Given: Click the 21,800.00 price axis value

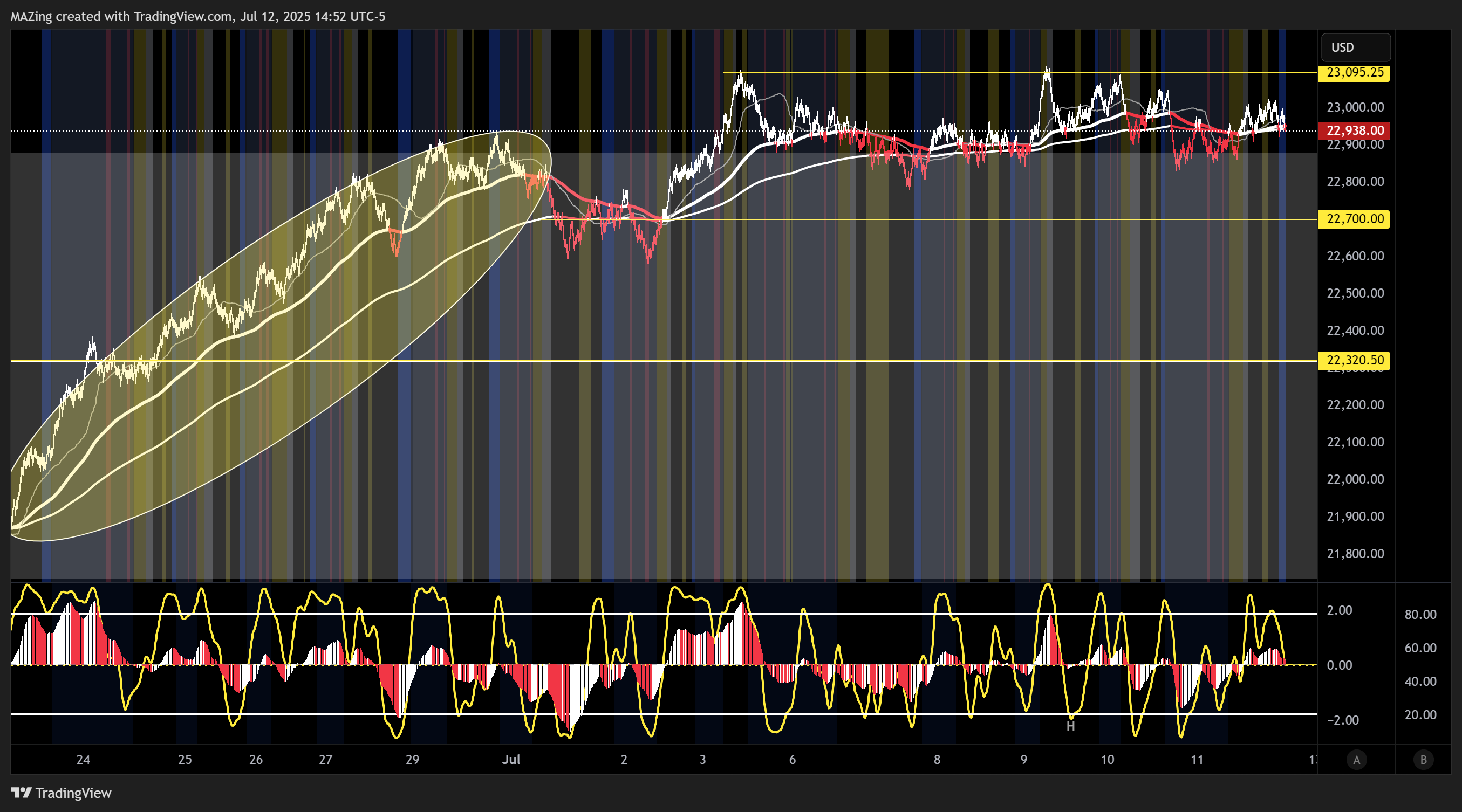Looking at the screenshot, I should 1355,553.
